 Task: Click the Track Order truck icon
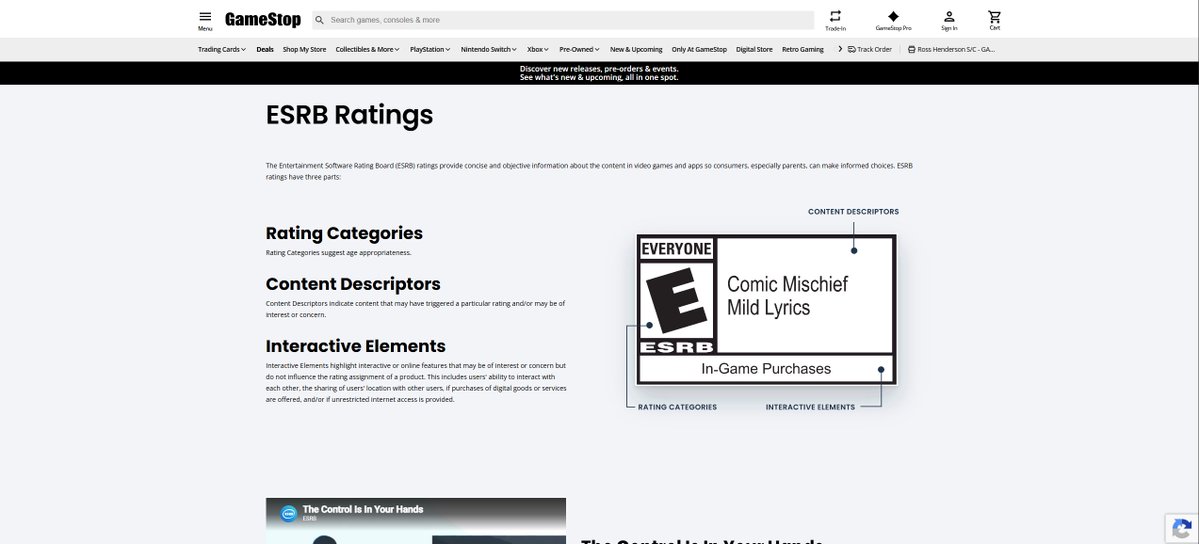tap(851, 49)
